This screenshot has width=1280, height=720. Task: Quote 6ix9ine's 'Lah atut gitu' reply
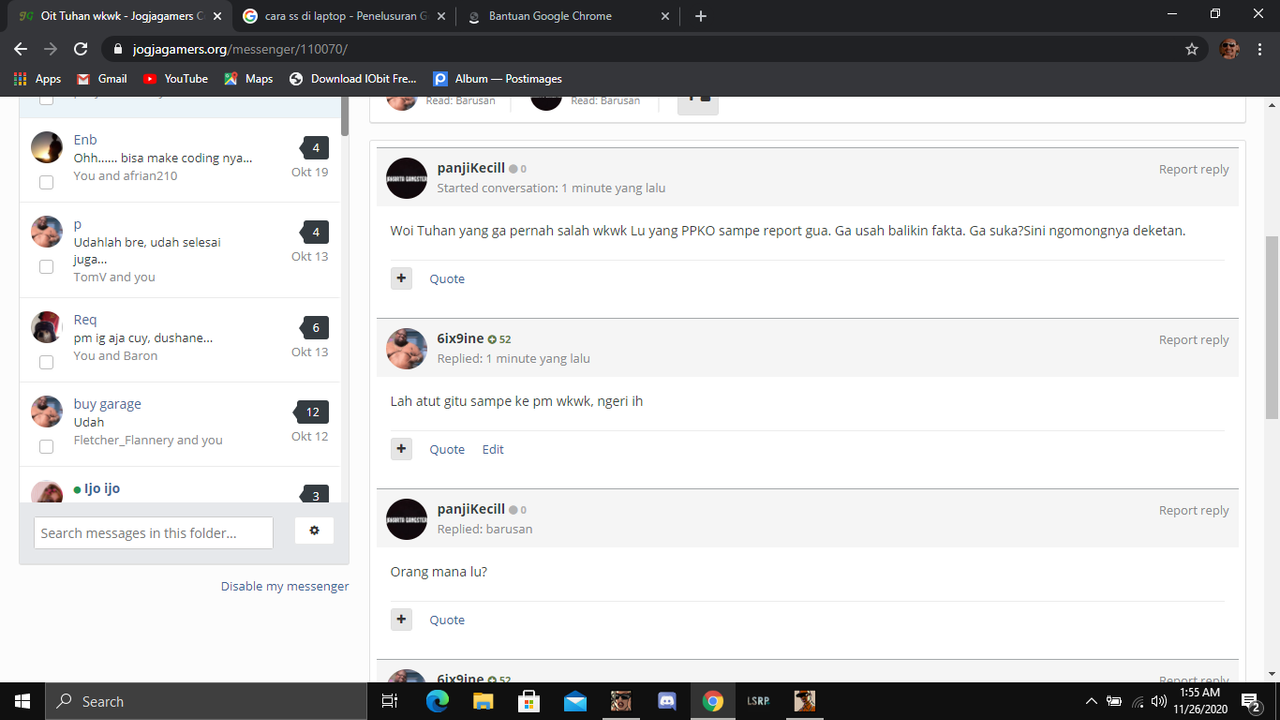pos(447,450)
